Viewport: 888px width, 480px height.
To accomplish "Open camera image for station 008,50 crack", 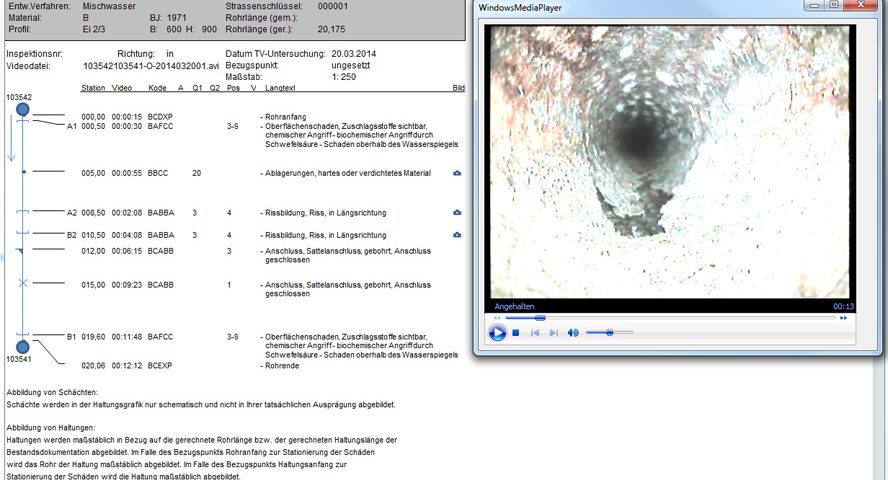I will coord(457,213).
